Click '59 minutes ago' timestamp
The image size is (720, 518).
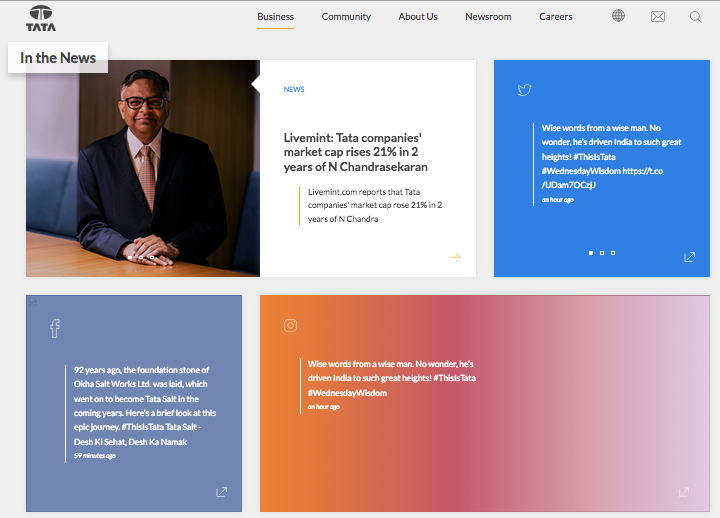(95, 456)
